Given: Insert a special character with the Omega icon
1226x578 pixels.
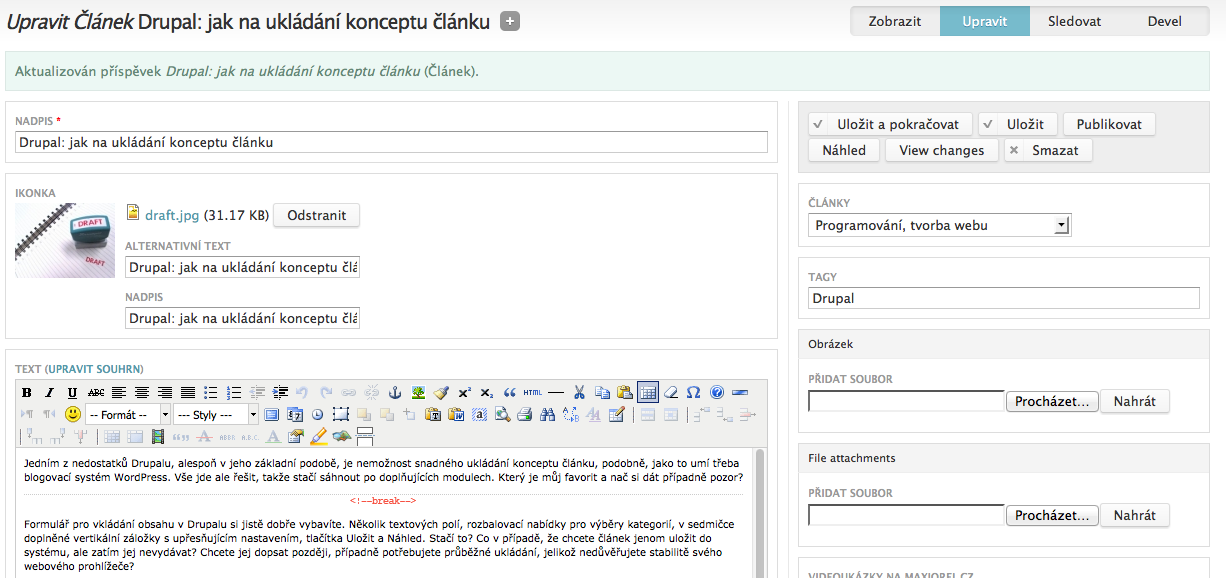Looking at the screenshot, I should pos(694,392).
